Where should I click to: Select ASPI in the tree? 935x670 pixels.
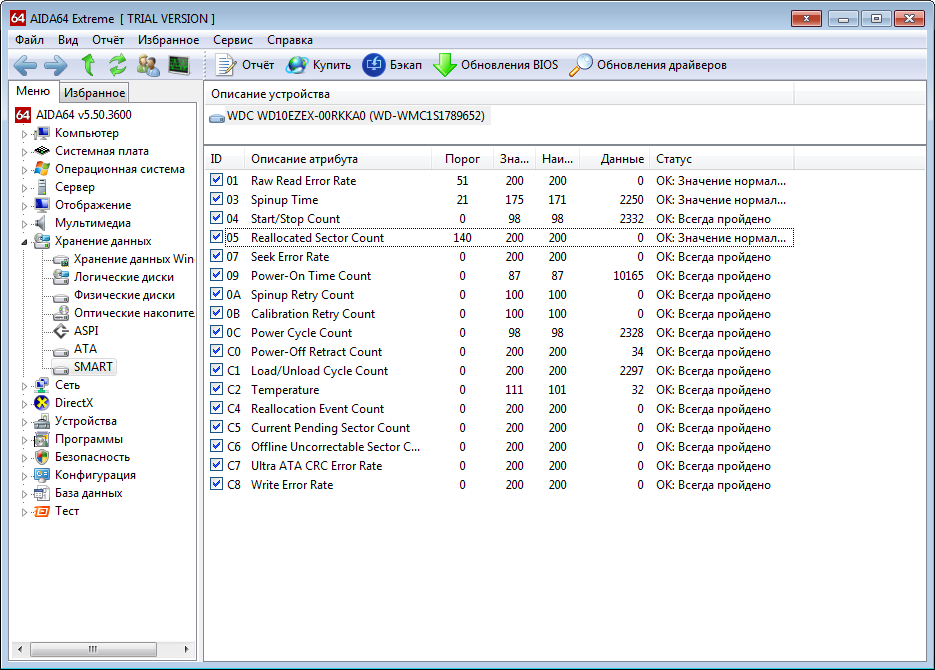coord(86,330)
